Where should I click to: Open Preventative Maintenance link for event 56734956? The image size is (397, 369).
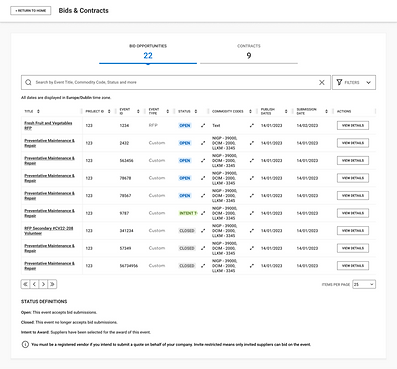click(49, 266)
